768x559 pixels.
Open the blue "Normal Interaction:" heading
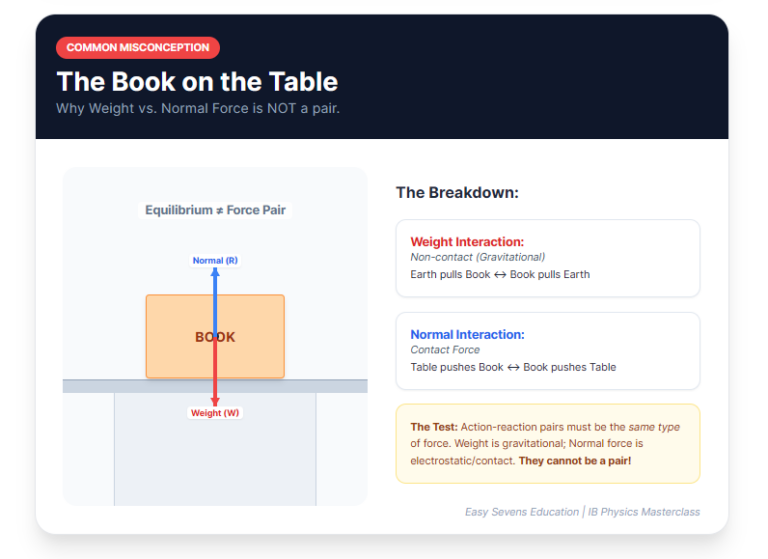pyautogui.click(x=467, y=335)
